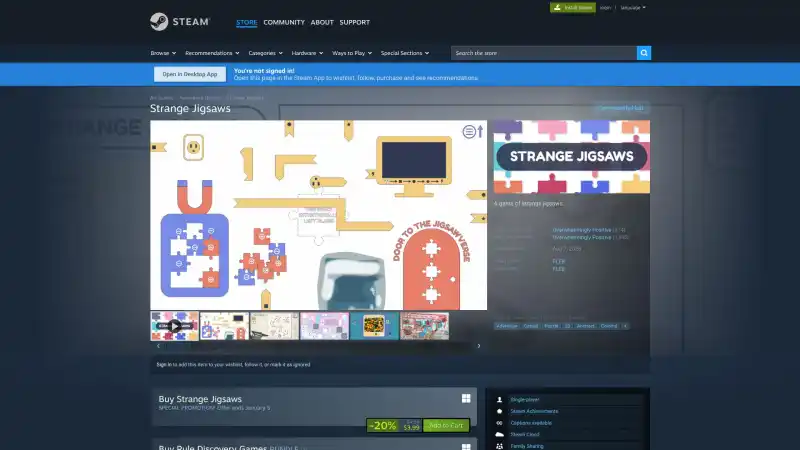Click the Buy Strange Jigsaws heading
Image resolution: width=800 pixels, height=450 pixels.
pyautogui.click(x=200, y=399)
